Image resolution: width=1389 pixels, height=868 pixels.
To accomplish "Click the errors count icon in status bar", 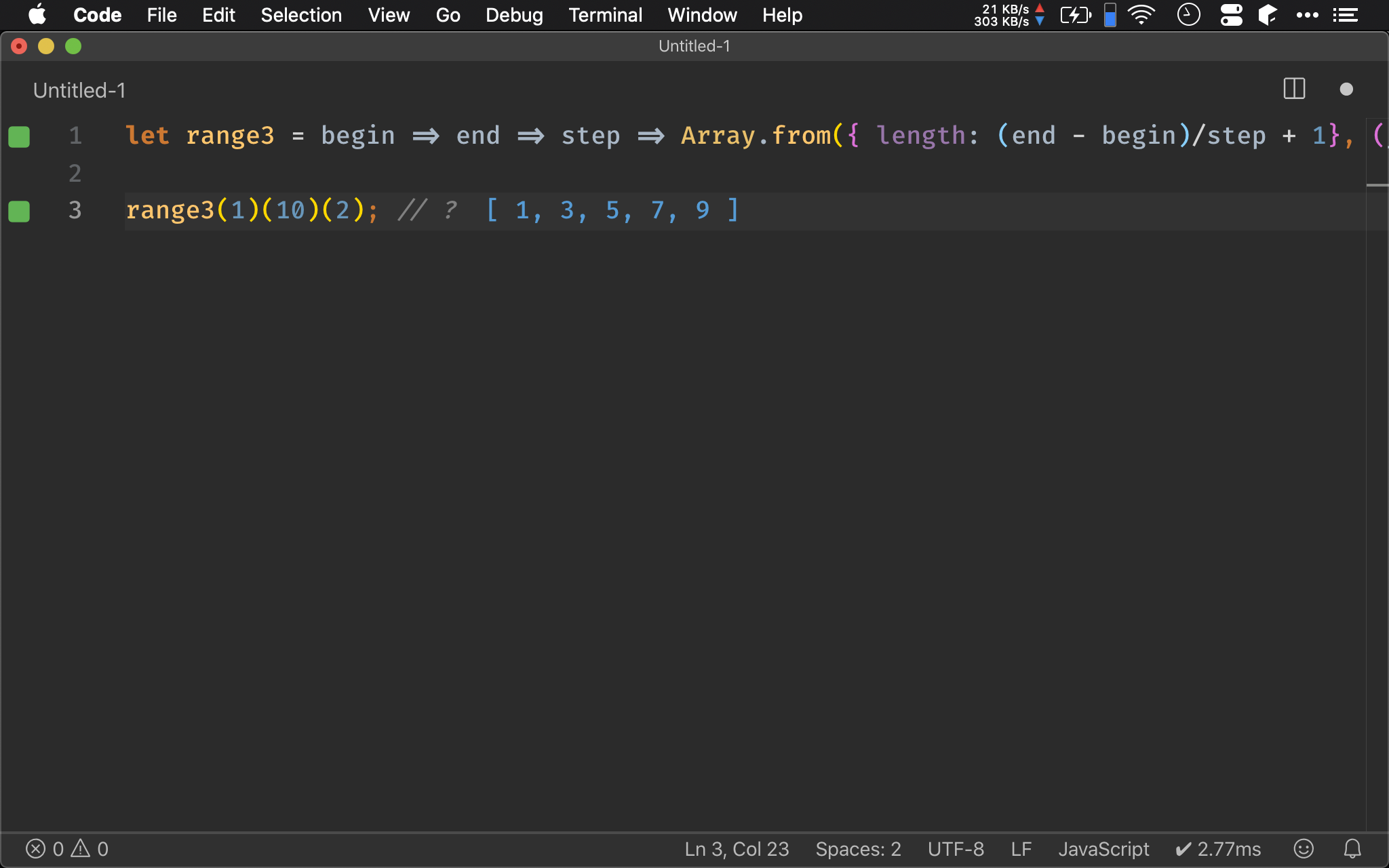I will coord(35,849).
